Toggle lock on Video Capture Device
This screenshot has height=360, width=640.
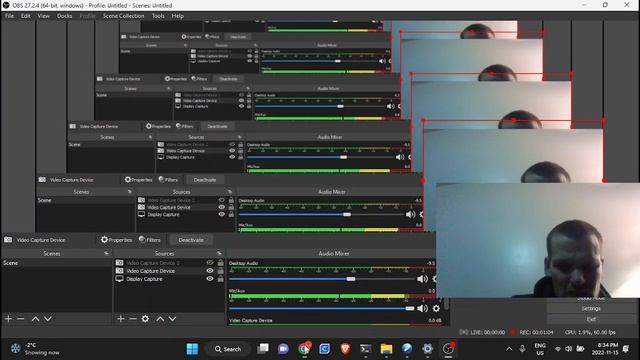pyautogui.click(x=220, y=271)
